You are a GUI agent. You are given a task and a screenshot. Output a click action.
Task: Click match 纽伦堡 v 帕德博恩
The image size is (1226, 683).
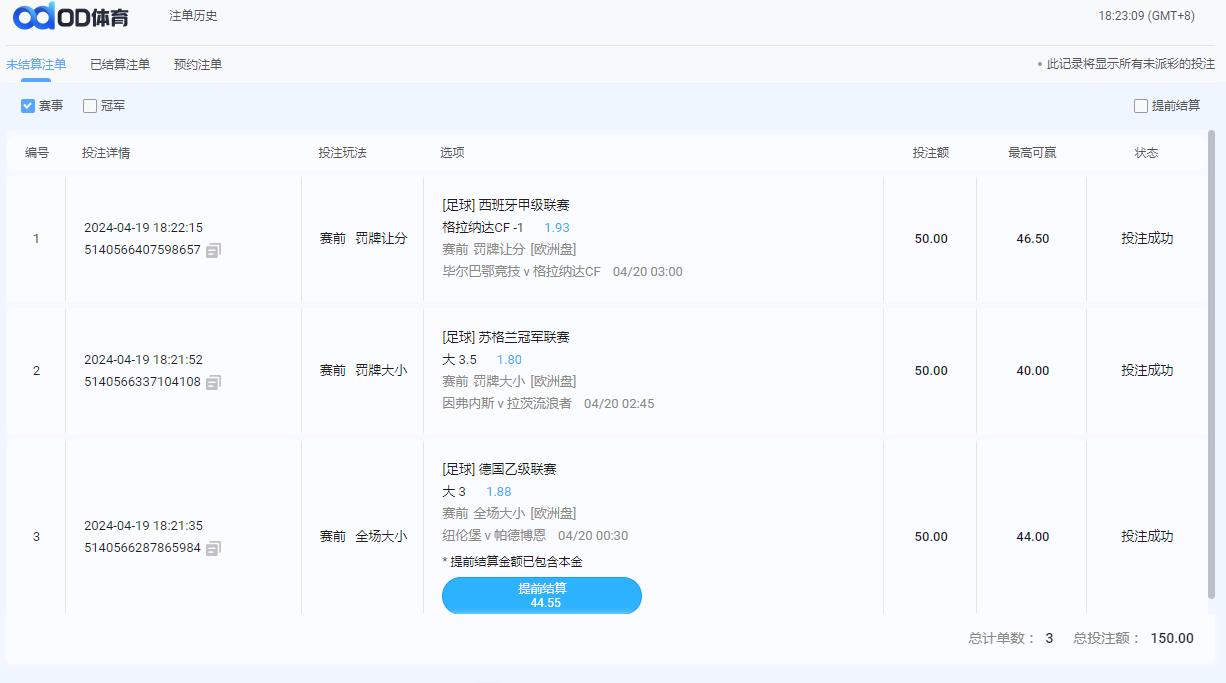[494, 536]
